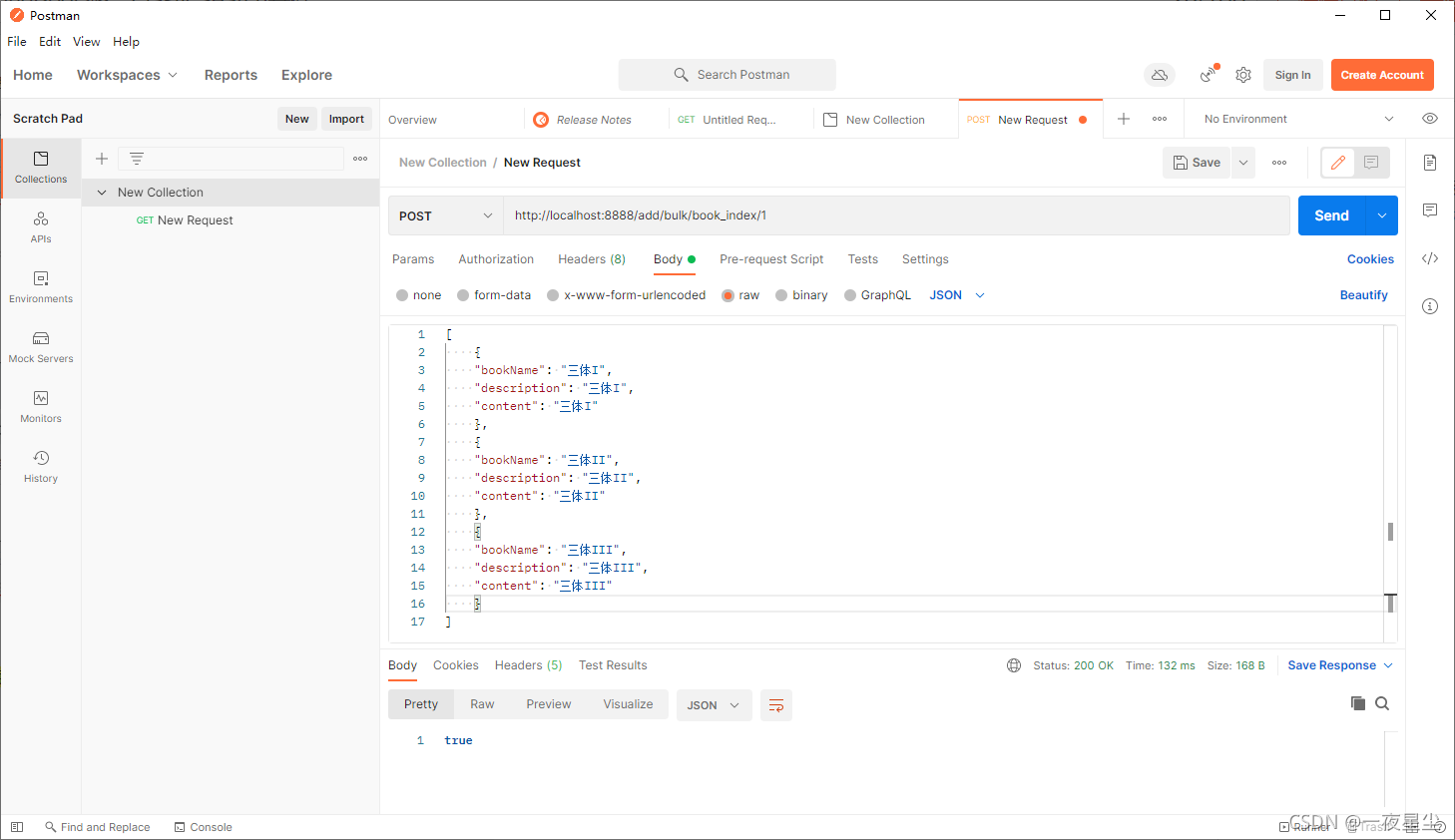Switch to the Tests request tab
The width and height of the screenshot is (1455, 840).
(x=863, y=259)
